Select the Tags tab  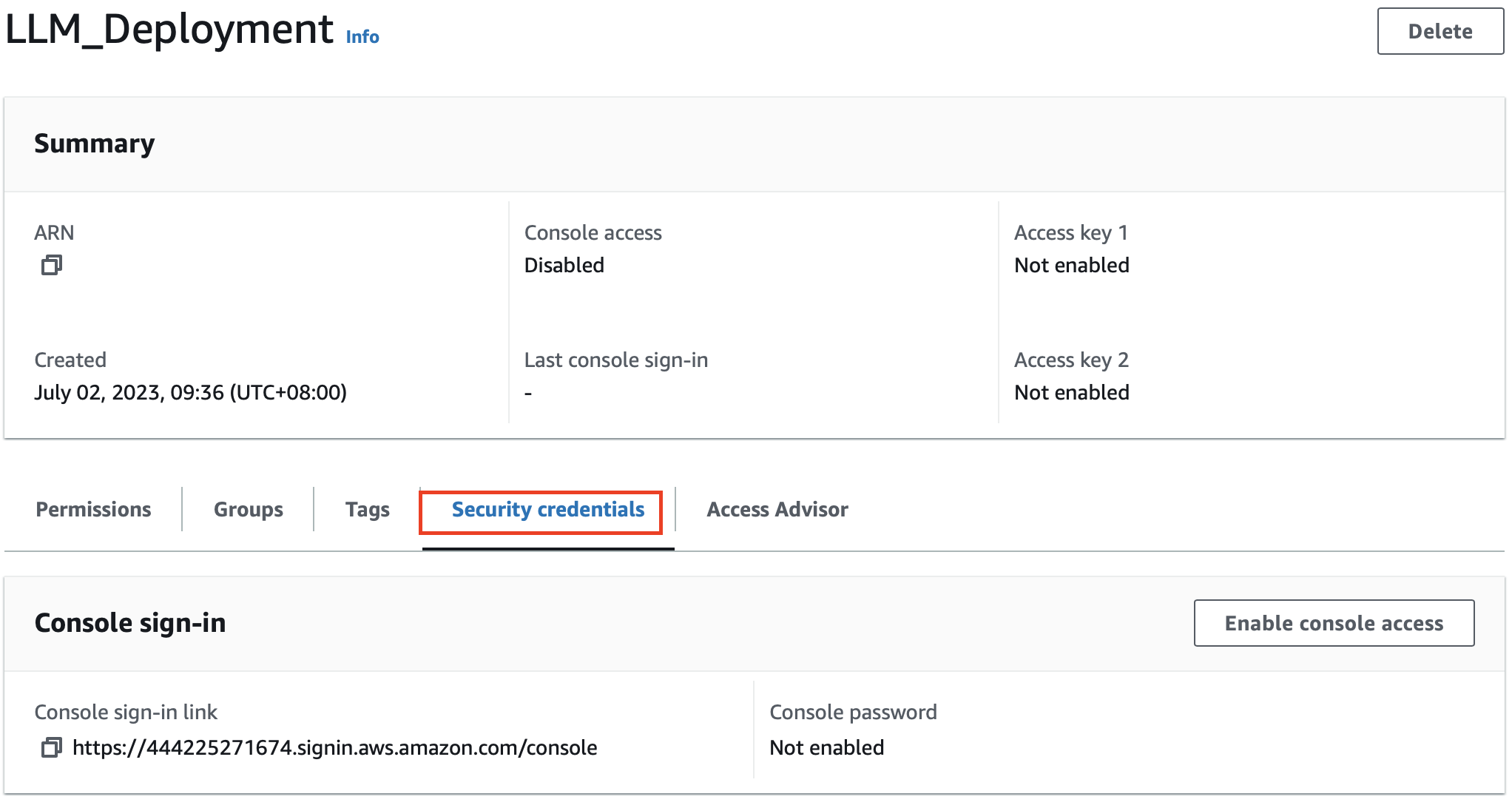pos(367,510)
